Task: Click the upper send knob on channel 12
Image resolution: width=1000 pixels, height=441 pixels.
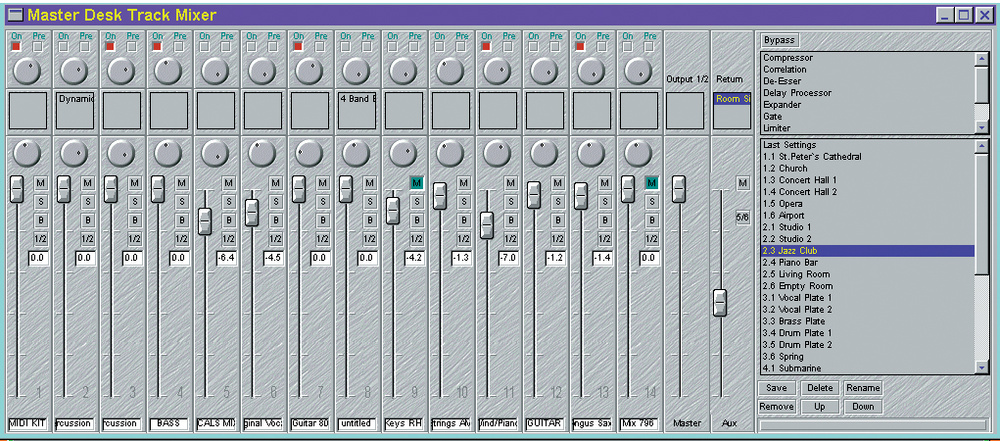Action: click(543, 71)
